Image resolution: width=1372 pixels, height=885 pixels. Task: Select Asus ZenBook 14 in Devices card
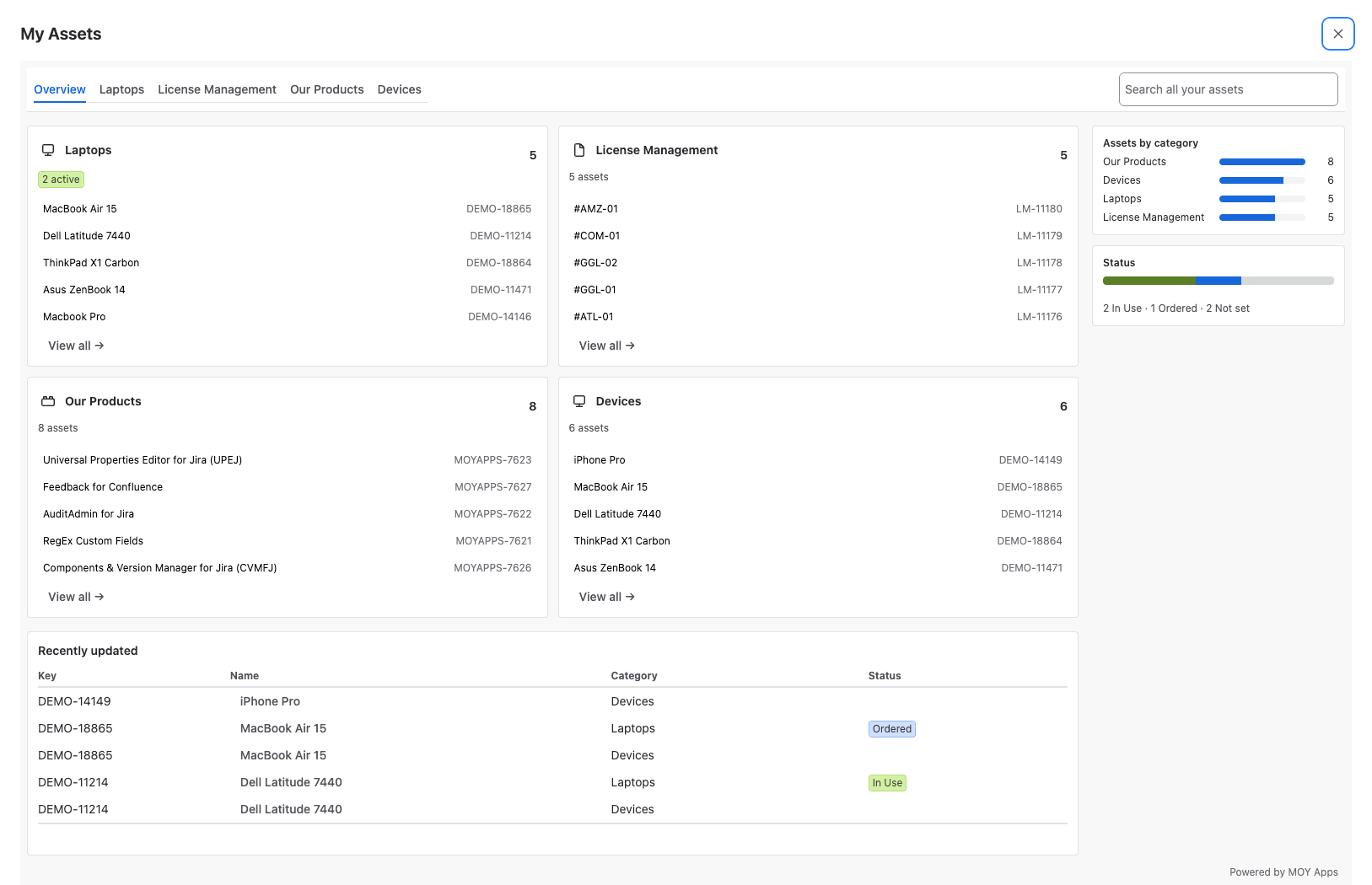click(818, 568)
